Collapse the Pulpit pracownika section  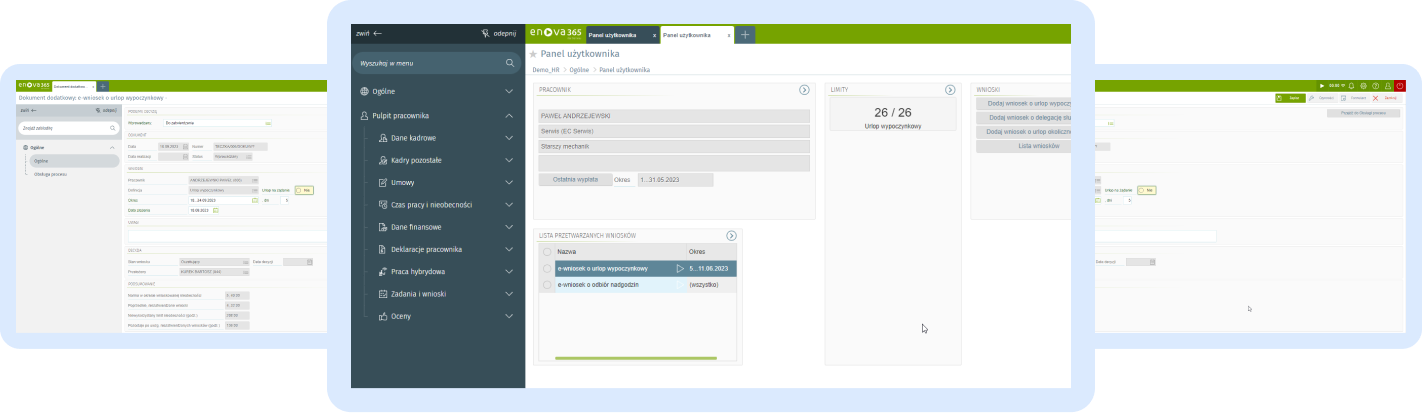click(x=509, y=116)
